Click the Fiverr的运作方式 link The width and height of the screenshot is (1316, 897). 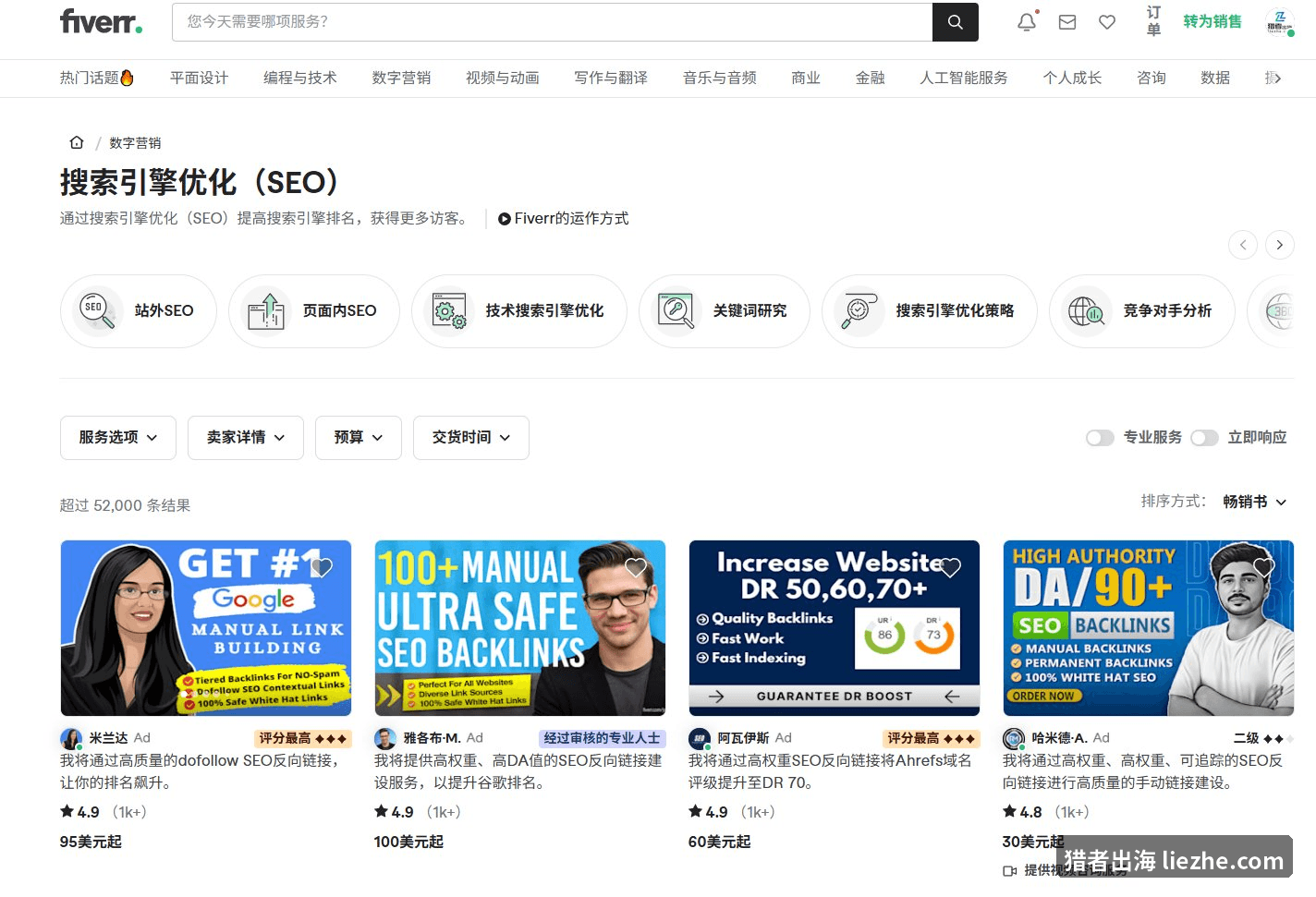(571, 219)
